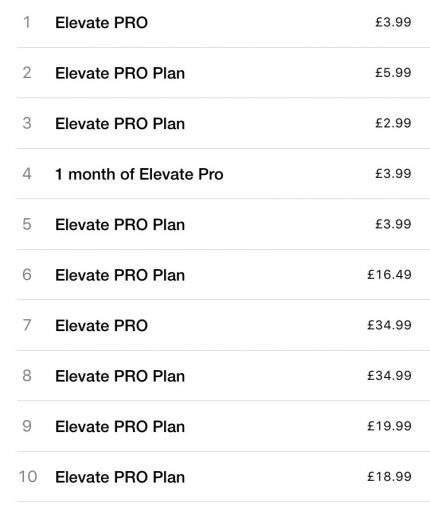The image size is (430, 517).
Task: Click rank number 1 in the list
Action: 27,23
